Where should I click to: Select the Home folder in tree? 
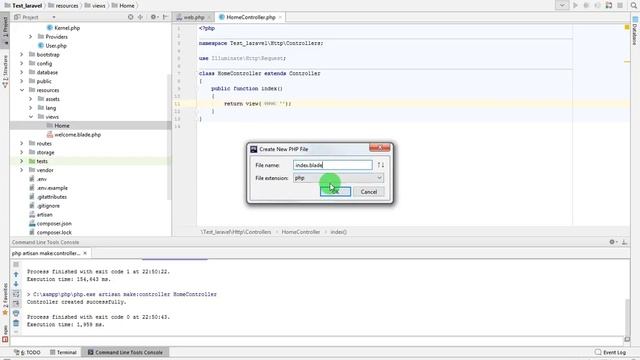point(62,126)
